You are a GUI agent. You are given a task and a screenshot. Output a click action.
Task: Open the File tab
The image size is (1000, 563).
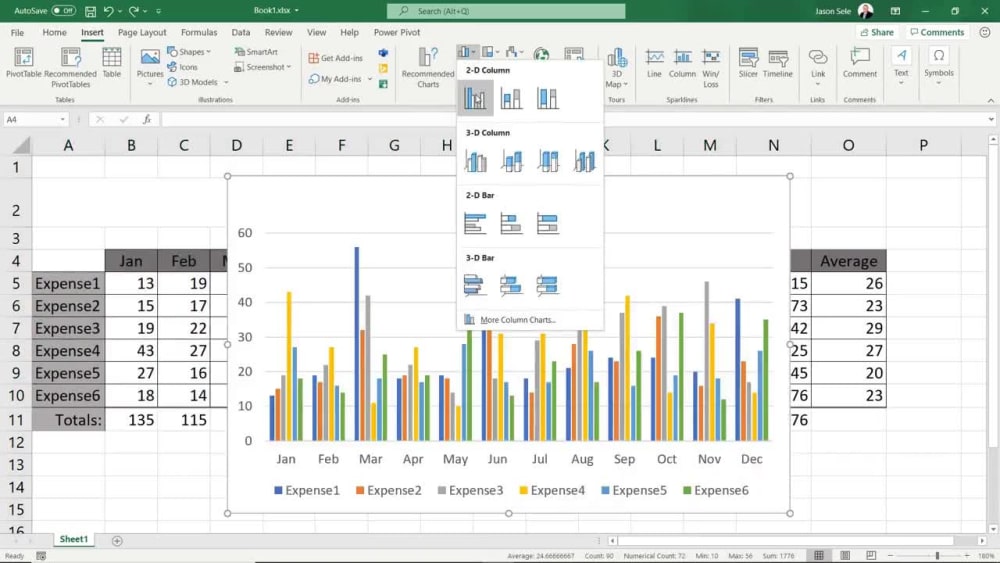(17, 32)
